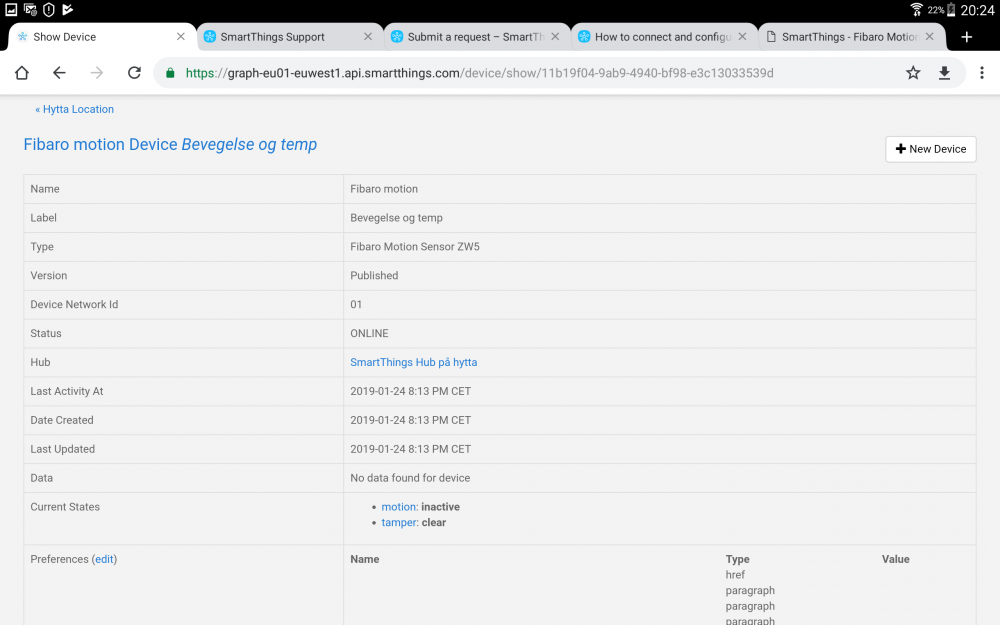
Task: Go back to Hytta Location
Action: click(75, 109)
